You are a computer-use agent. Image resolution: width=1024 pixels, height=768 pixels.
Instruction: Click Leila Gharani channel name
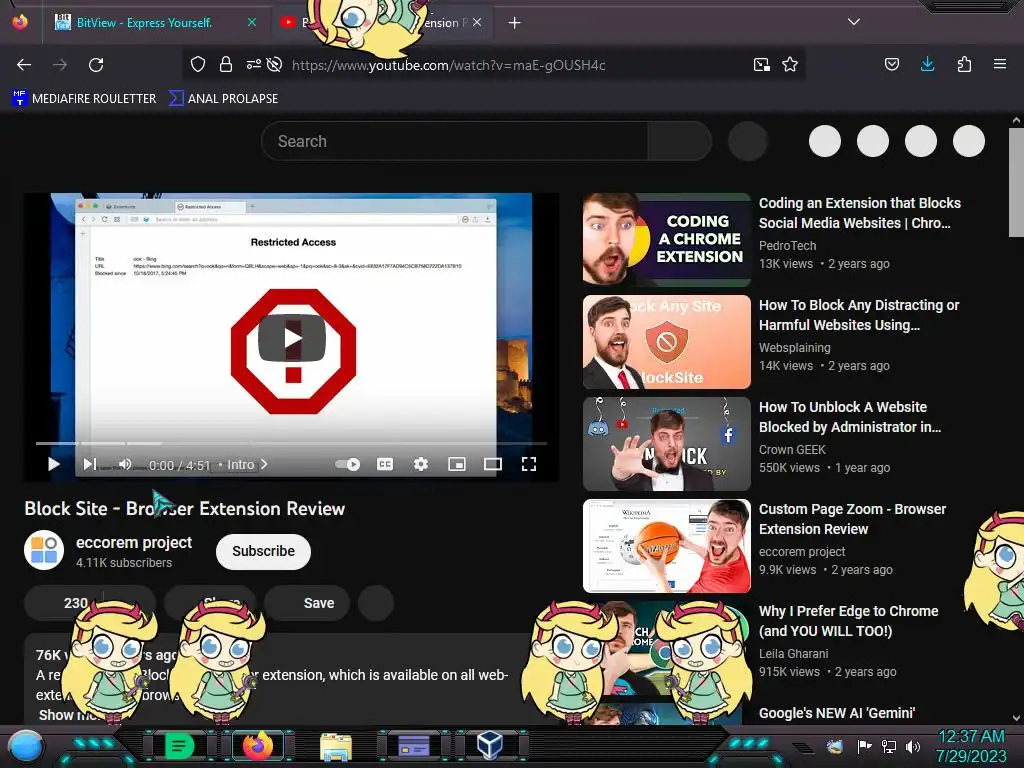[x=793, y=654]
